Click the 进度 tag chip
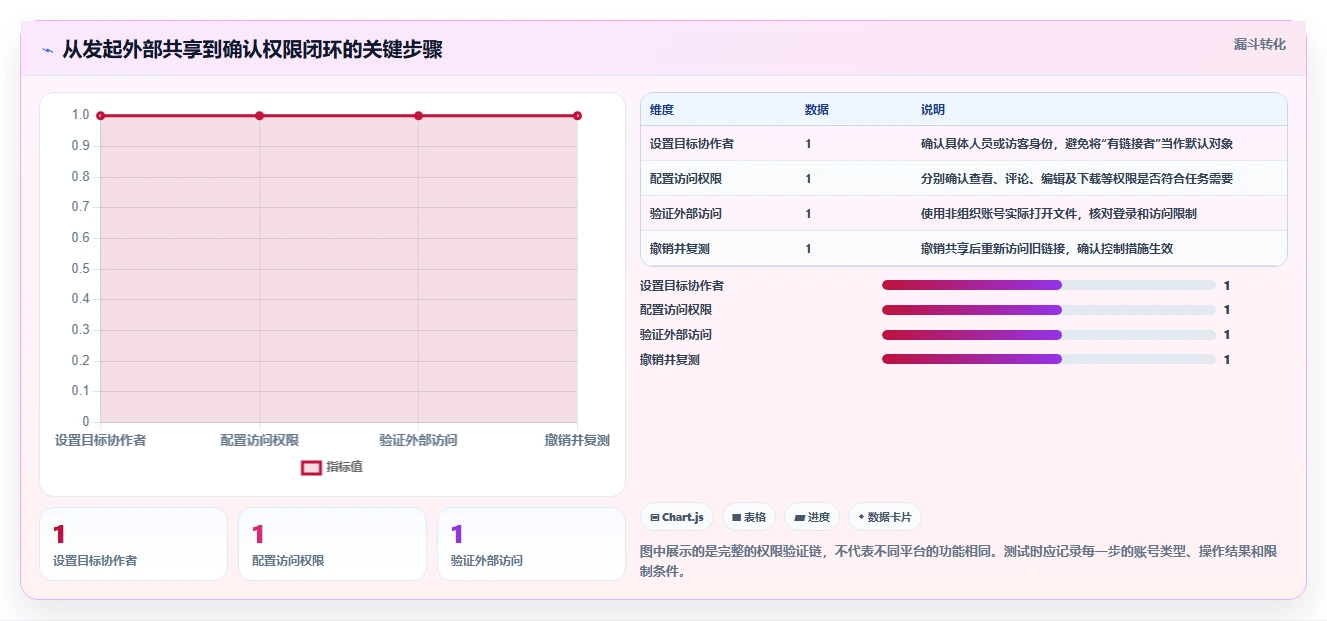This screenshot has width=1327, height=621. pyautogui.click(x=812, y=517)
